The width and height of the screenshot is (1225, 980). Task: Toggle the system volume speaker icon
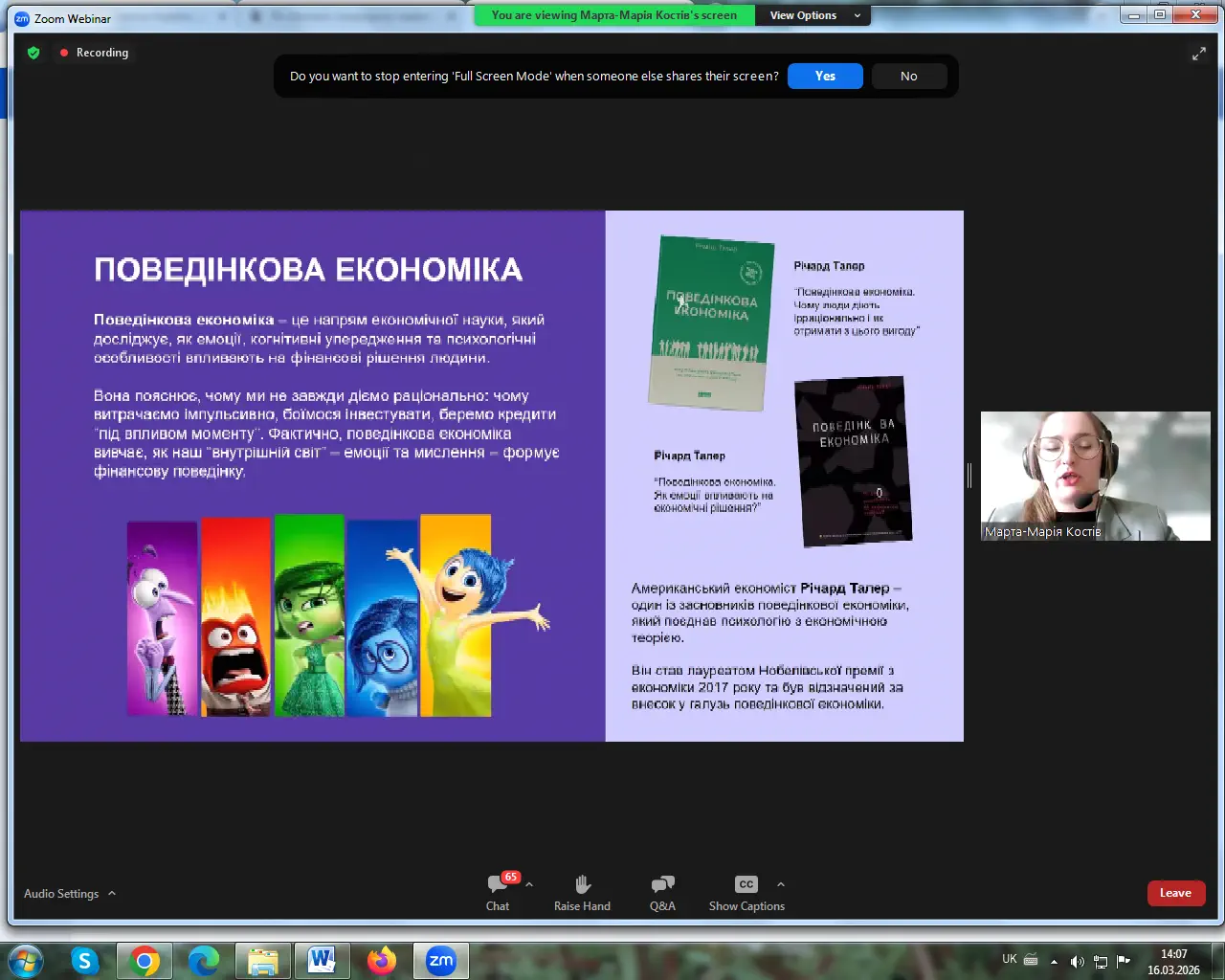click(1077, 961)
